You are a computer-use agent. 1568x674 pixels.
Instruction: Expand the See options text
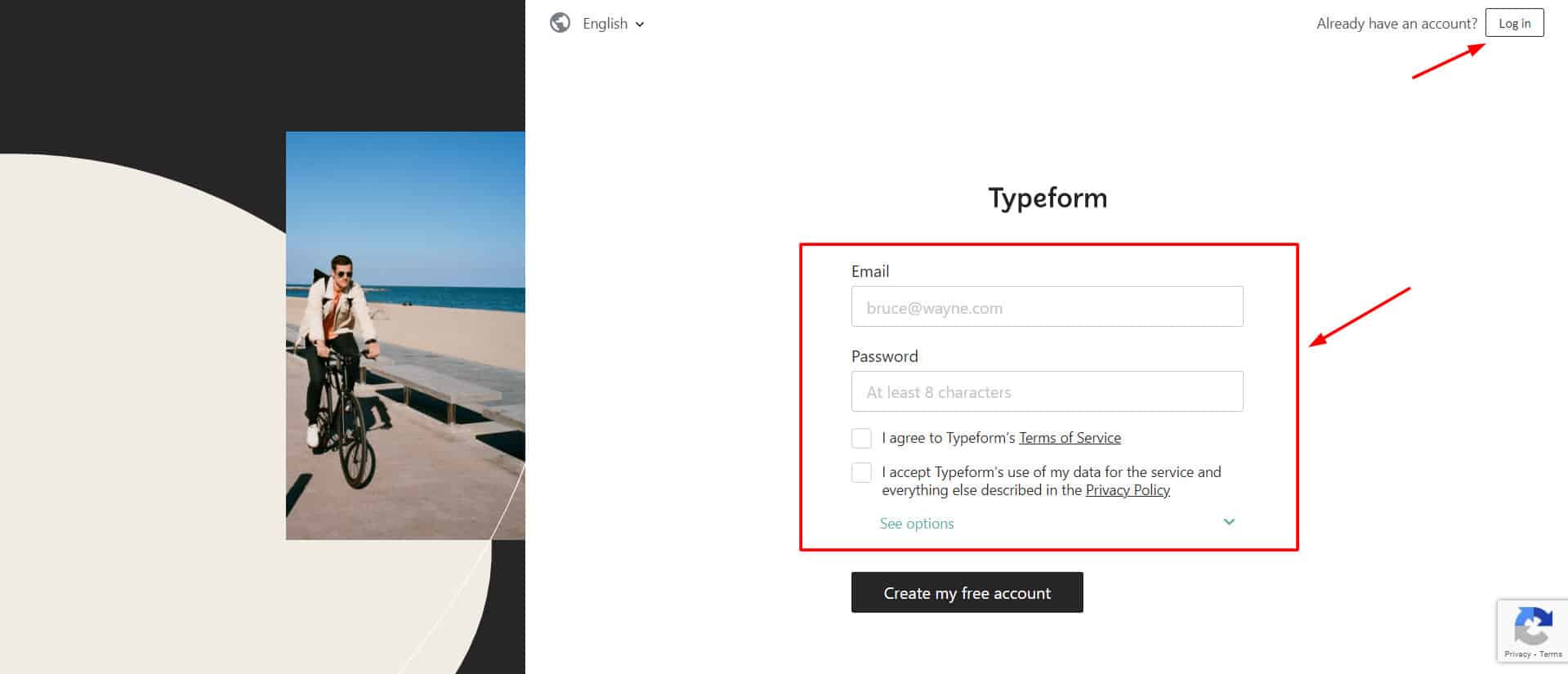point(917,524)
